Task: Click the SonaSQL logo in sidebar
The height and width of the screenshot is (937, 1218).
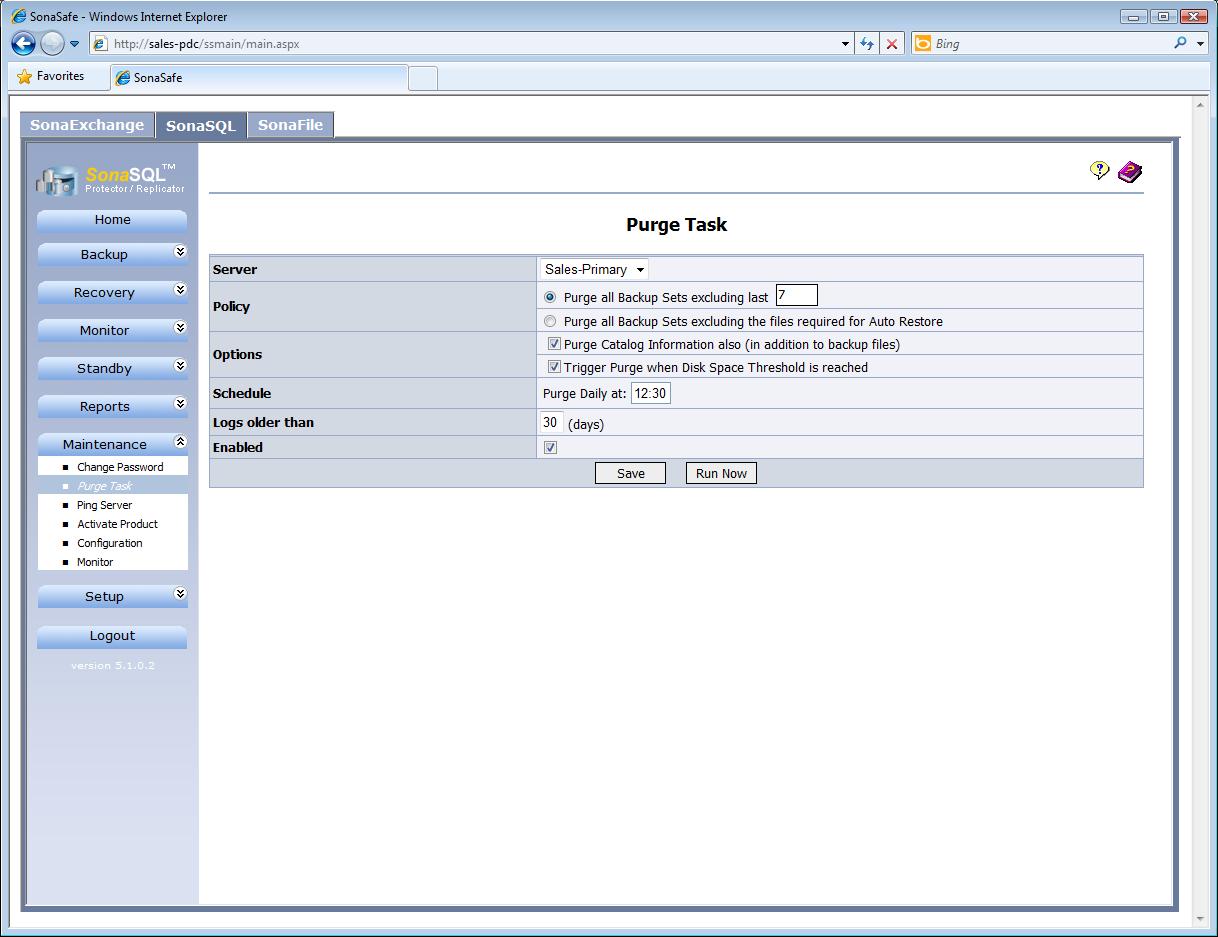Action: pos(111,179)
